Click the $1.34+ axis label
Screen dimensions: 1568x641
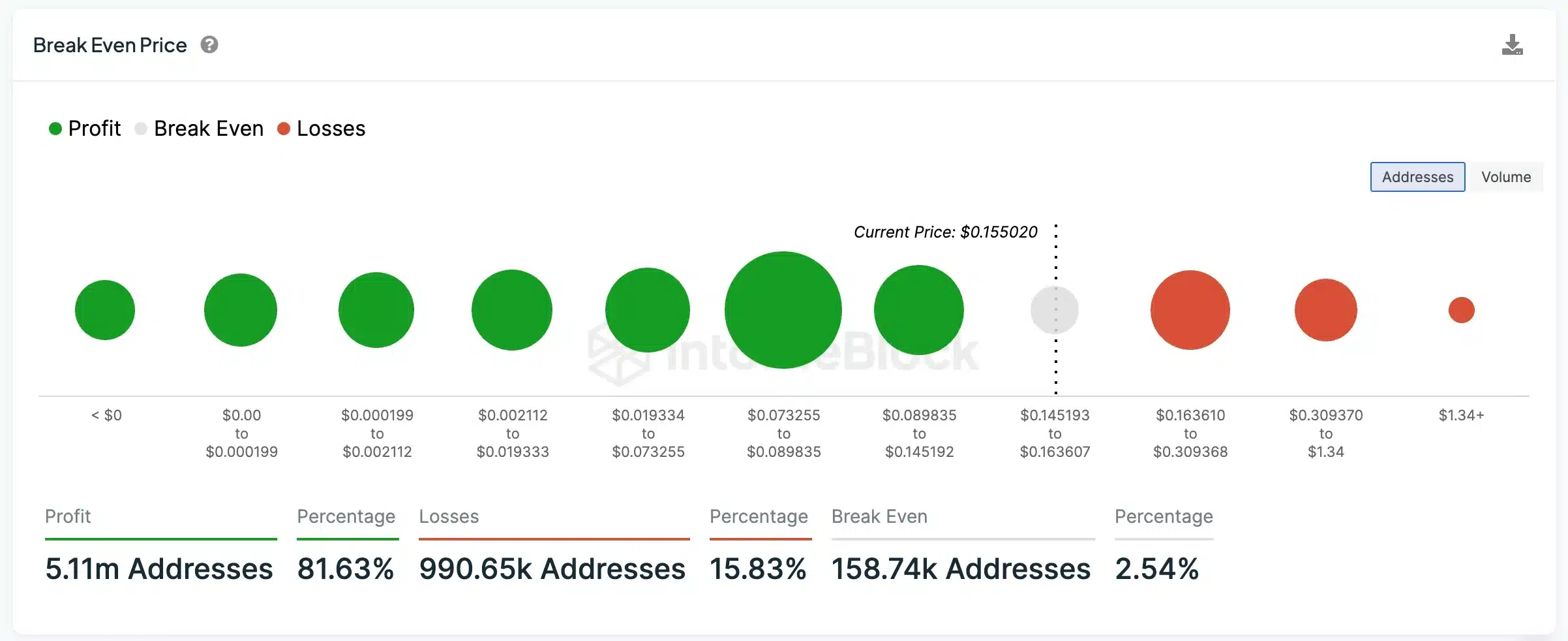1462,415
